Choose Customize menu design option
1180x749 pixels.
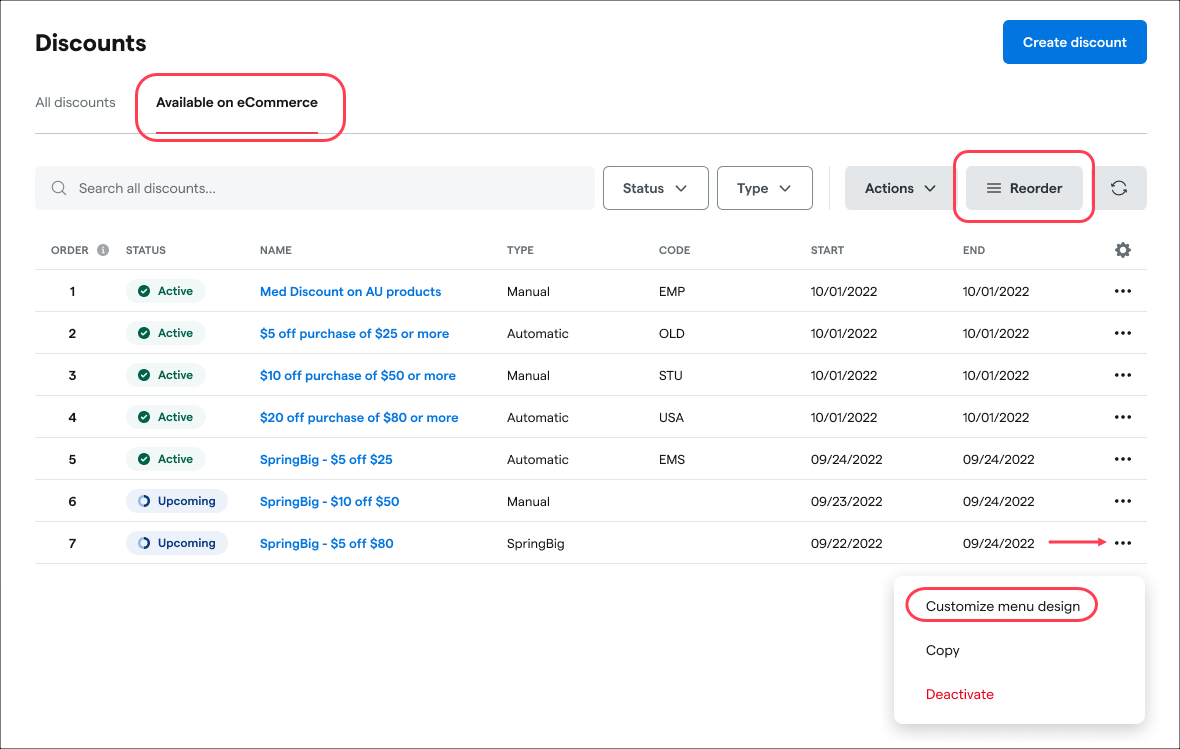(x=1002, y=606)
